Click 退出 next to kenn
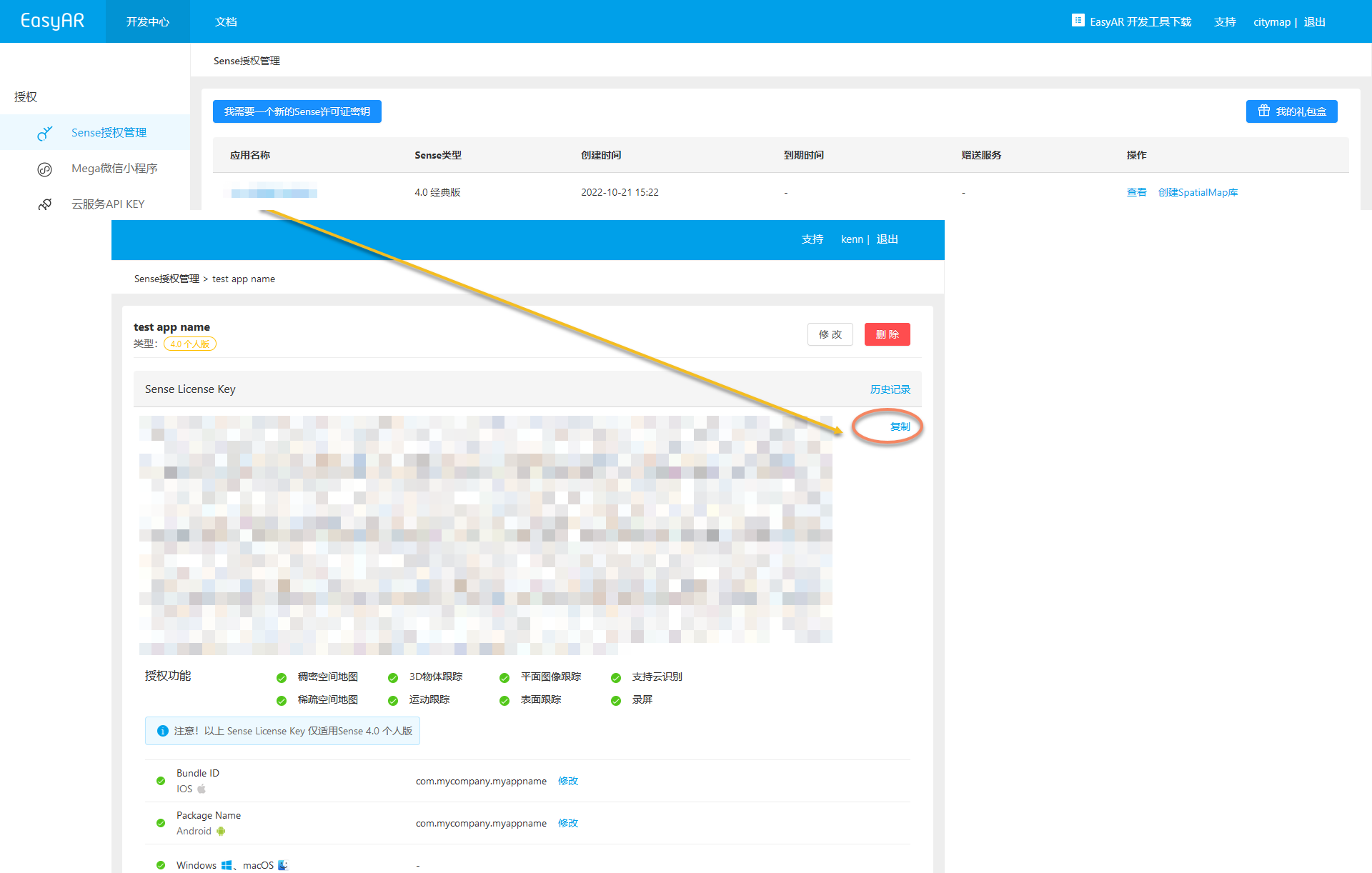1372x873 pixels. click(x=888, y=239)
